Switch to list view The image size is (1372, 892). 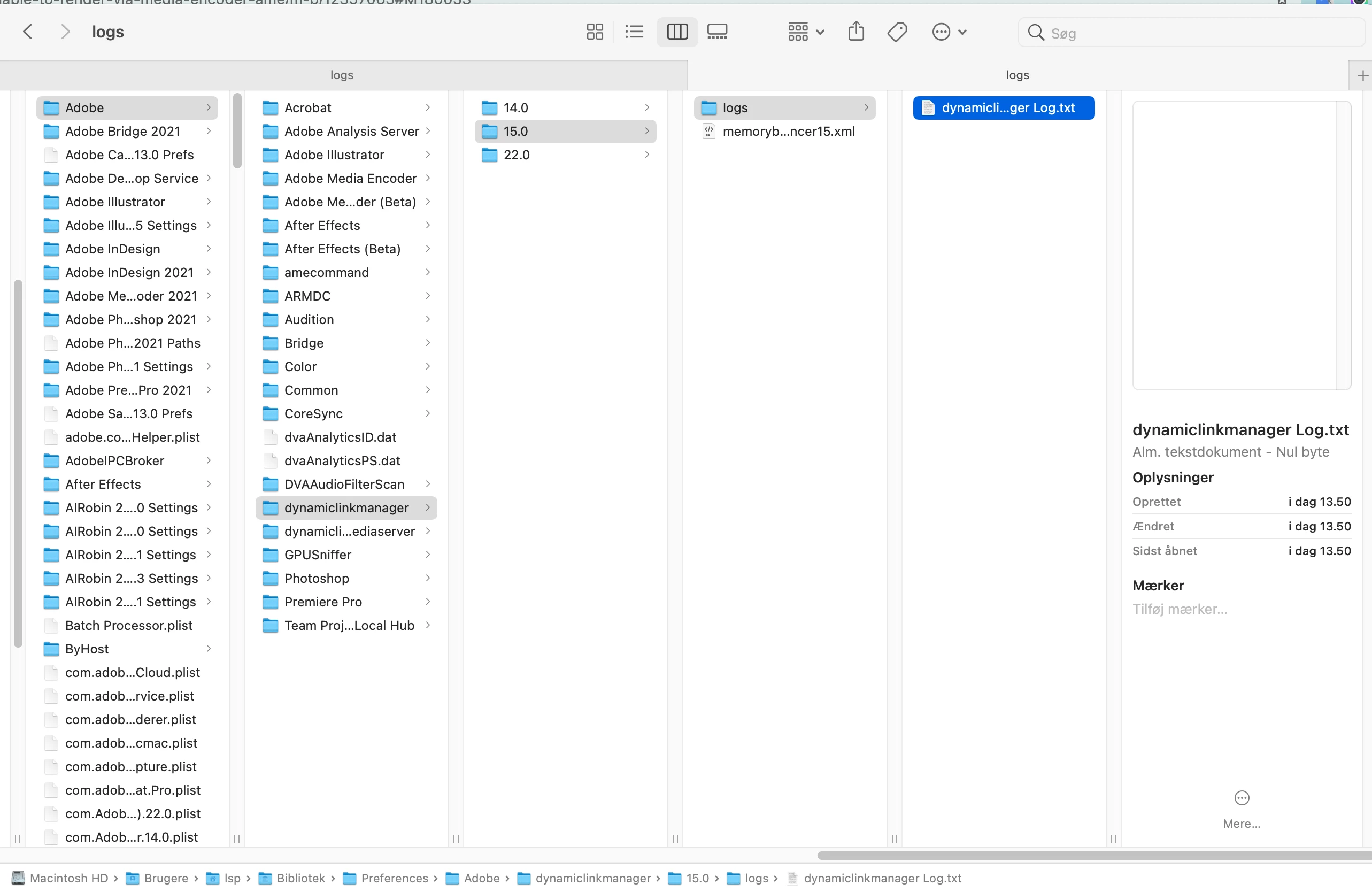(x=634, y=32)
